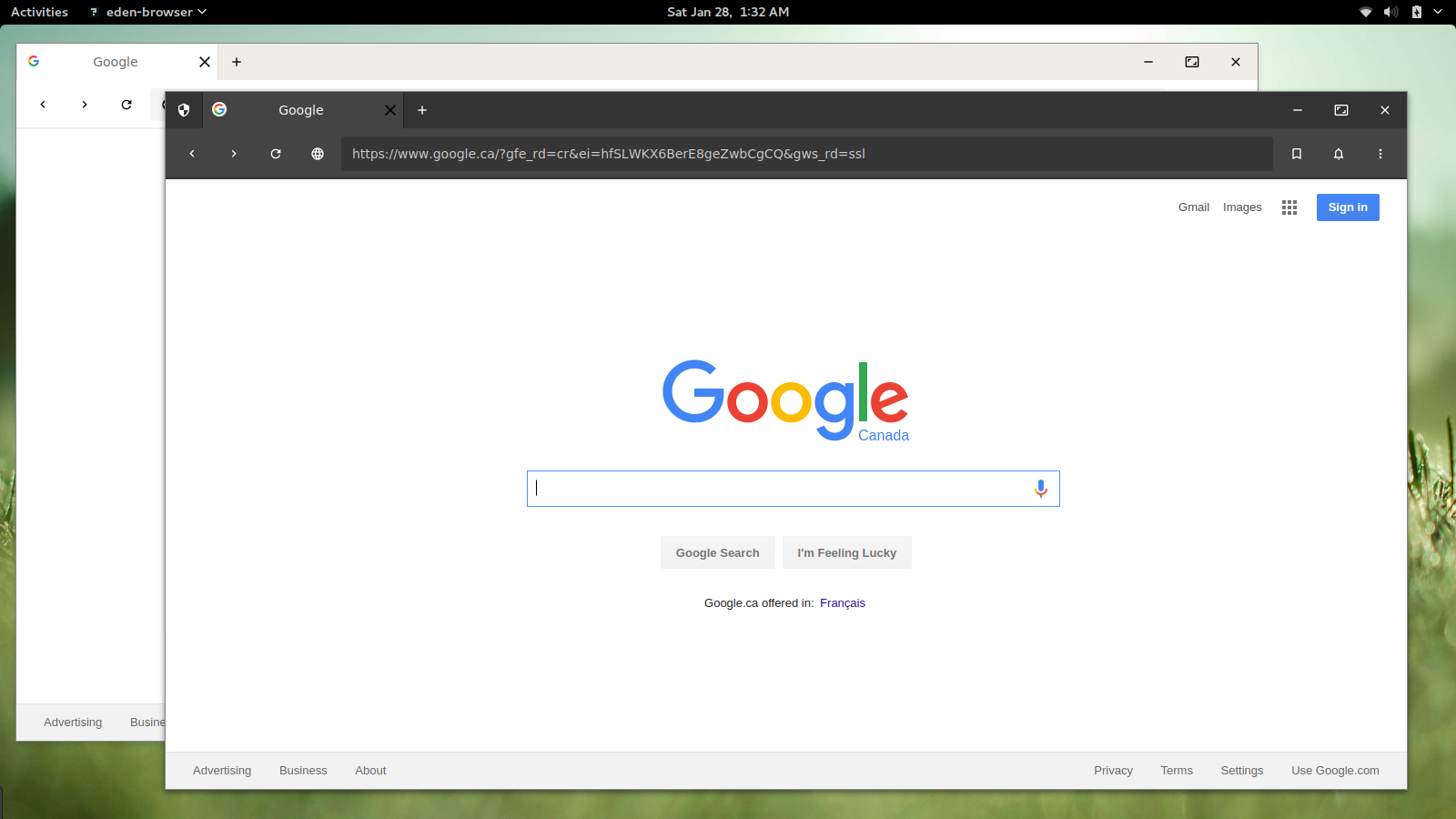Open the Activities overview
This screenshot has height=819, width=1456.
coord(39,12)
